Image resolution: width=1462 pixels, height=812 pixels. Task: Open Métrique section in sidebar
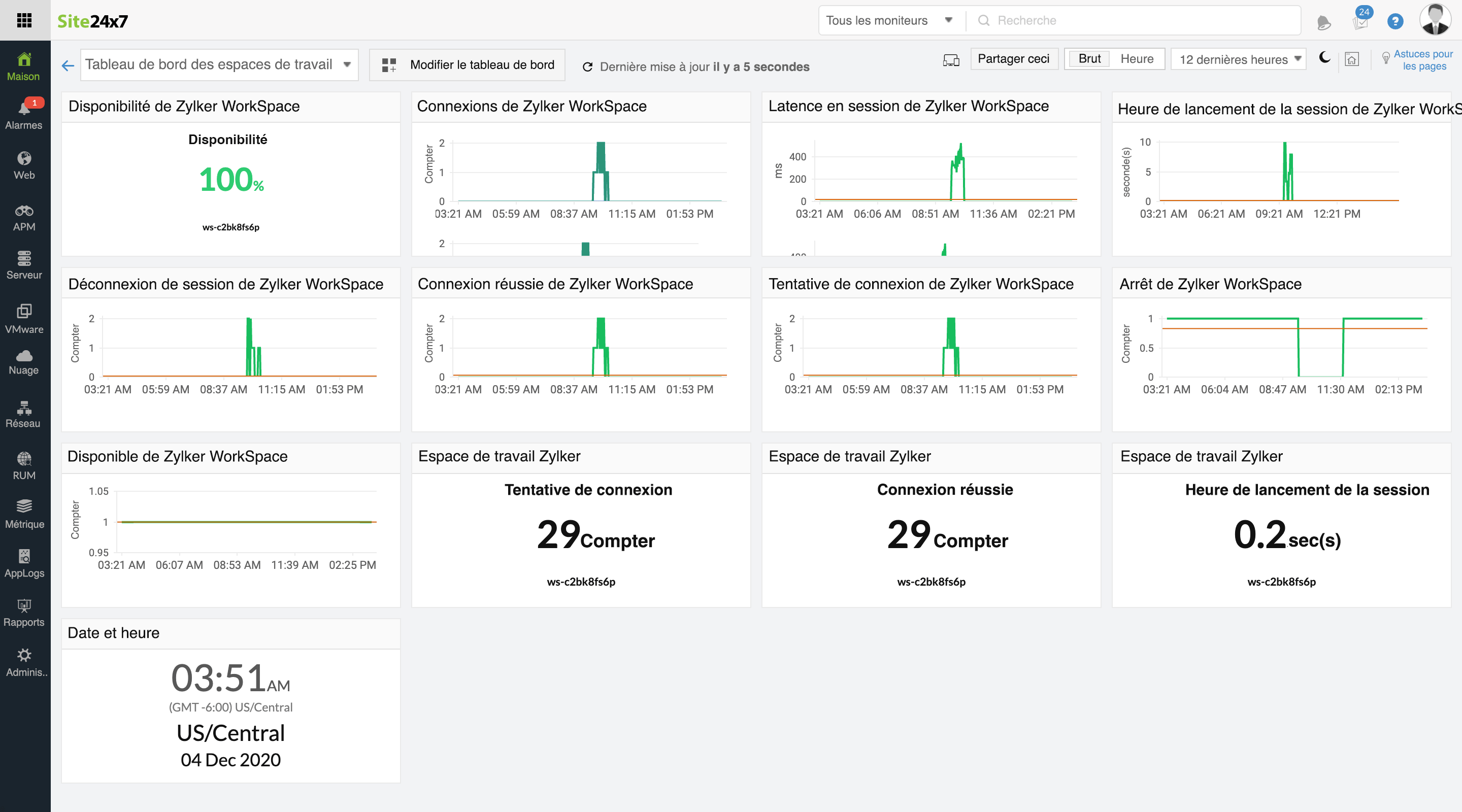pos(24,514)
